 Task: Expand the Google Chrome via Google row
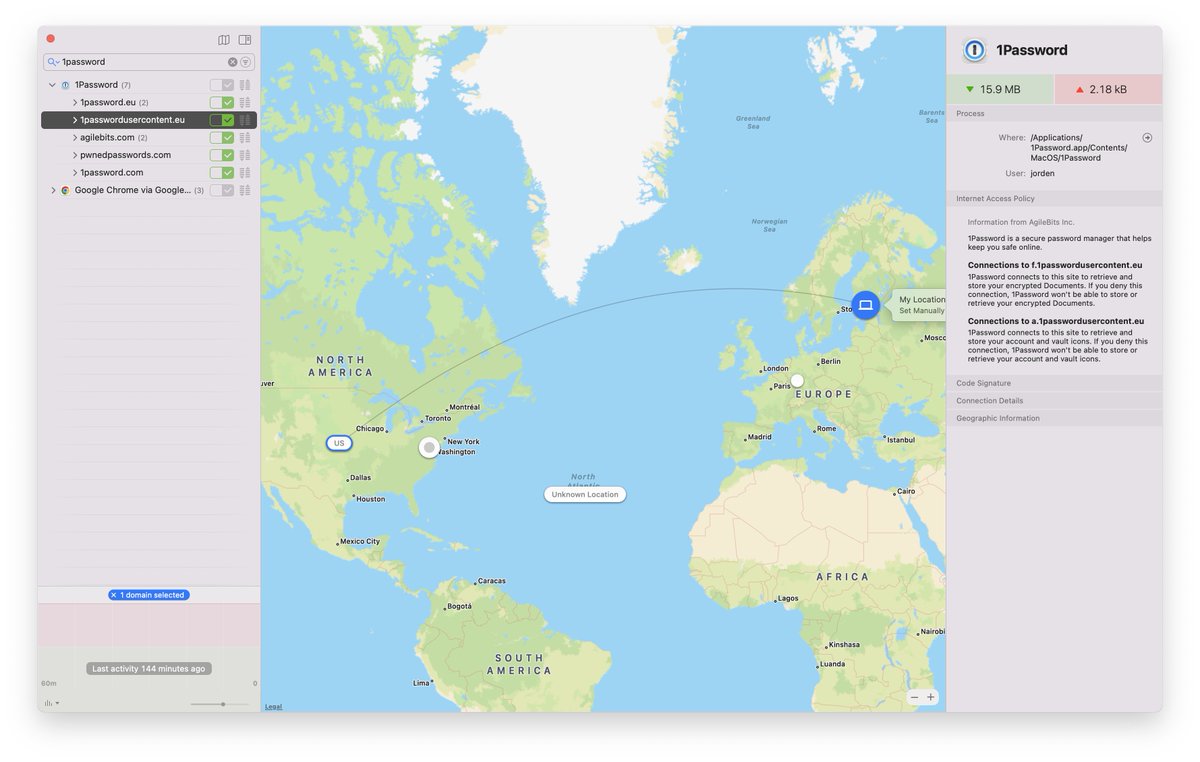pos(53,190)
